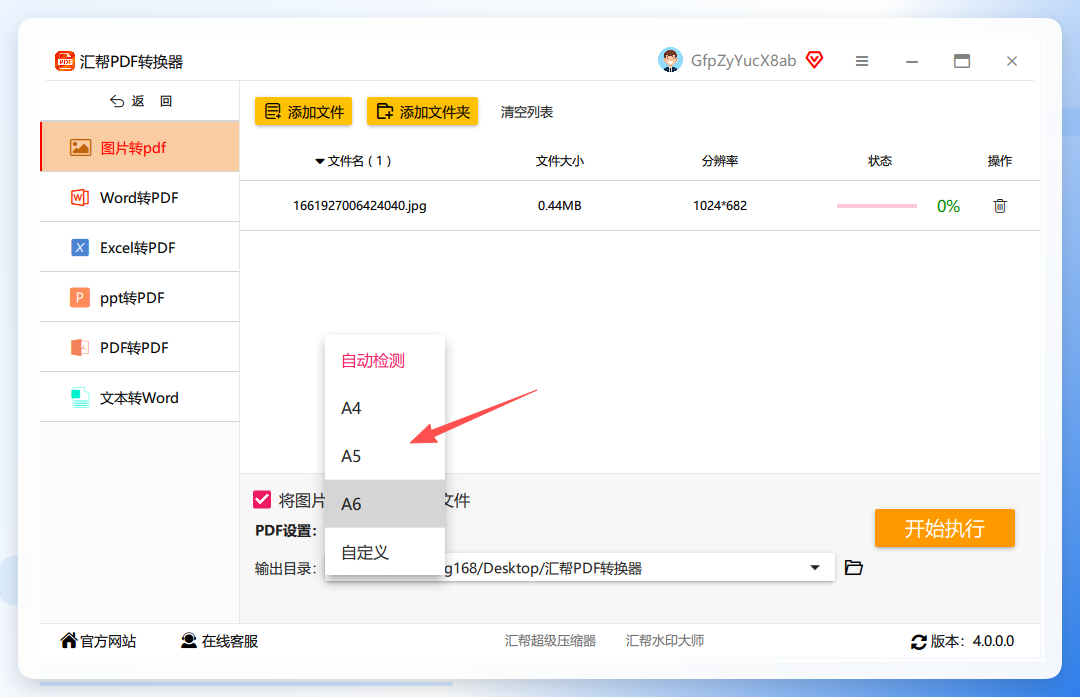Click the 添加文件夹 button
This screenshot has height=697, width=1080.
(423, 112)
